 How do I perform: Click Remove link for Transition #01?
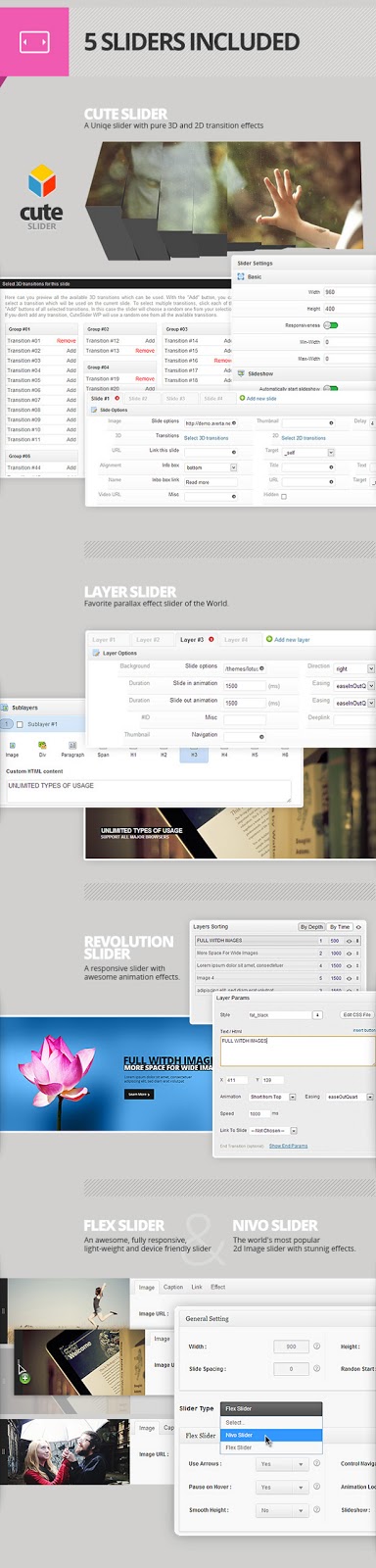click(66, 340)
